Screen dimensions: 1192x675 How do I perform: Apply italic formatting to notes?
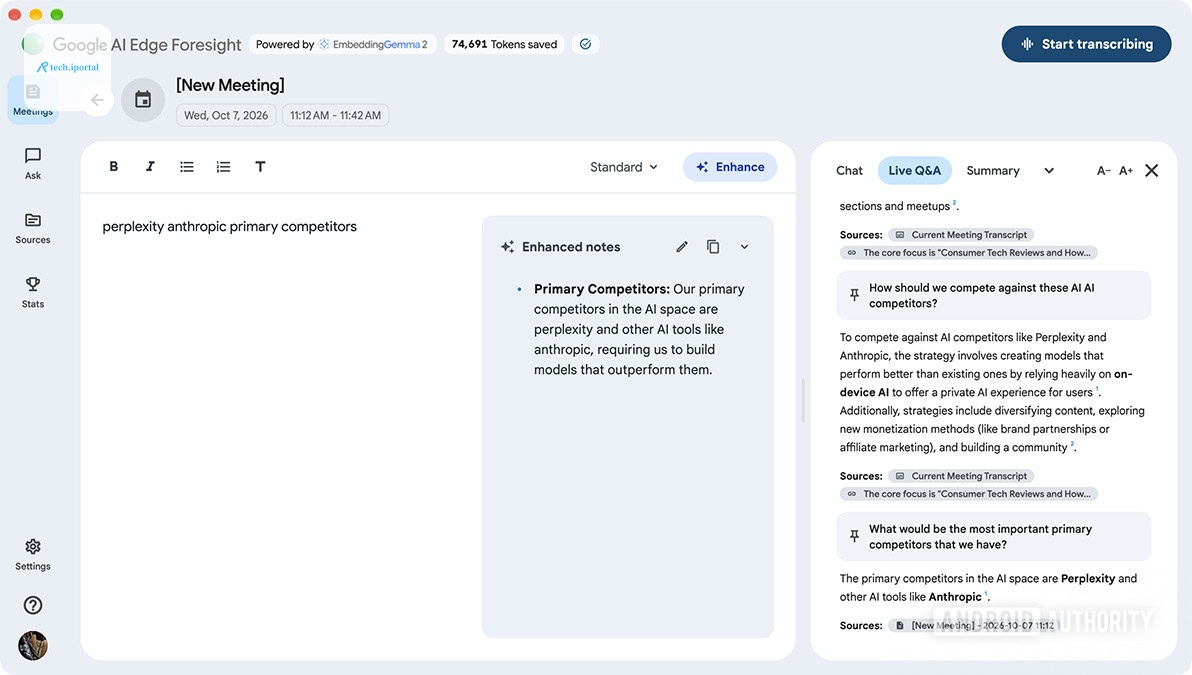(x=150, y=166)
